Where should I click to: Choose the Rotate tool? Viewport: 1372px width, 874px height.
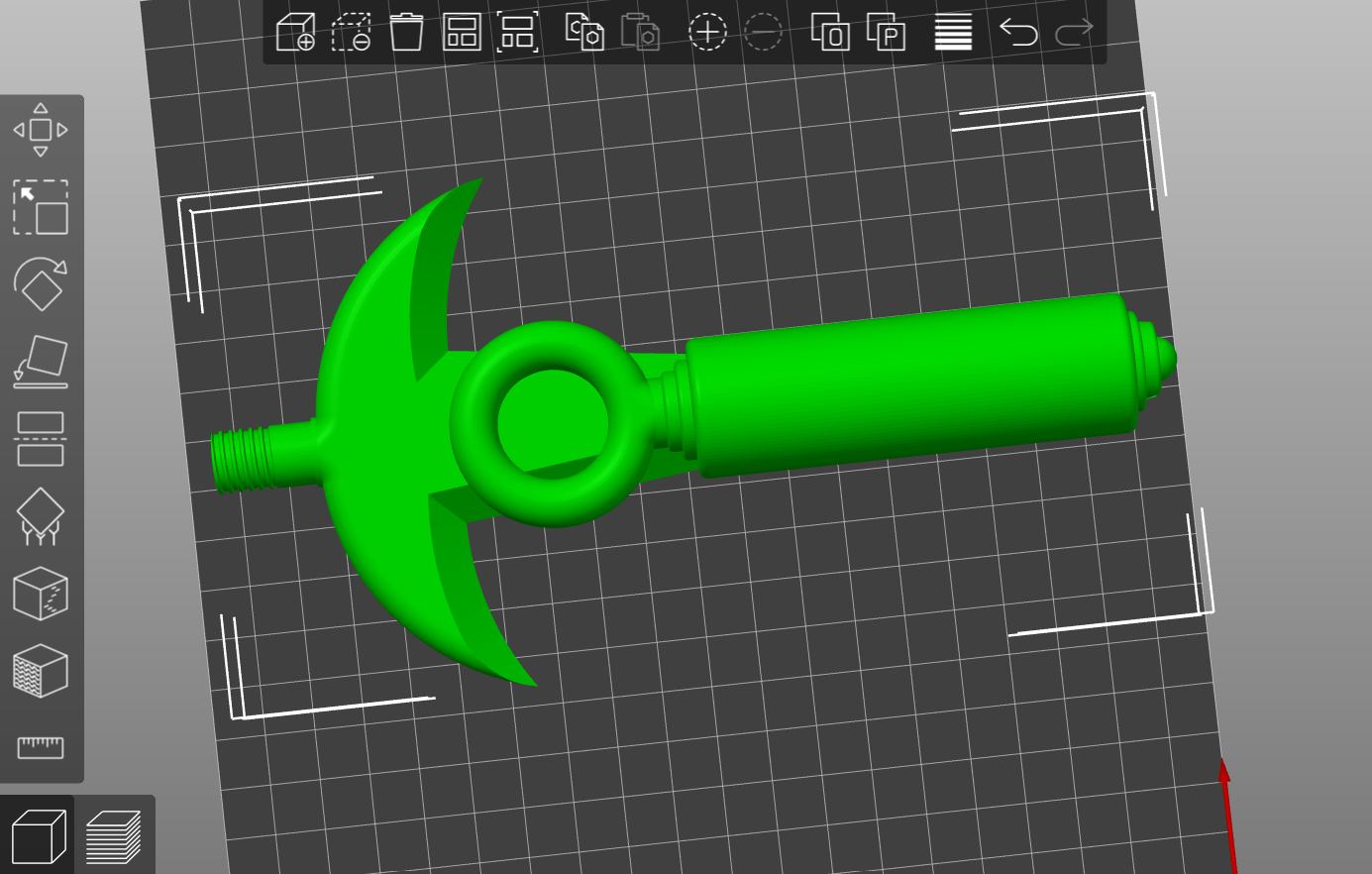[41, 284]
